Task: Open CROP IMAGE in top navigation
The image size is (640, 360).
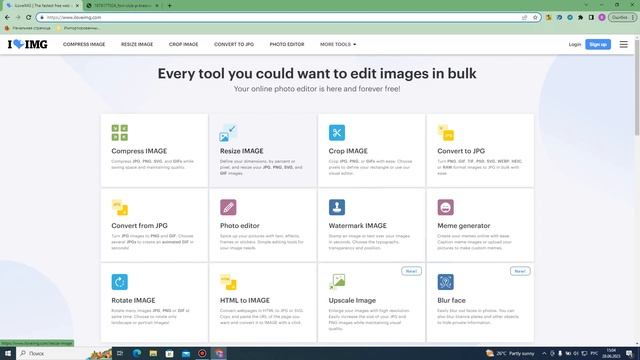Action: pyautogui.click(x=183, y=44)
